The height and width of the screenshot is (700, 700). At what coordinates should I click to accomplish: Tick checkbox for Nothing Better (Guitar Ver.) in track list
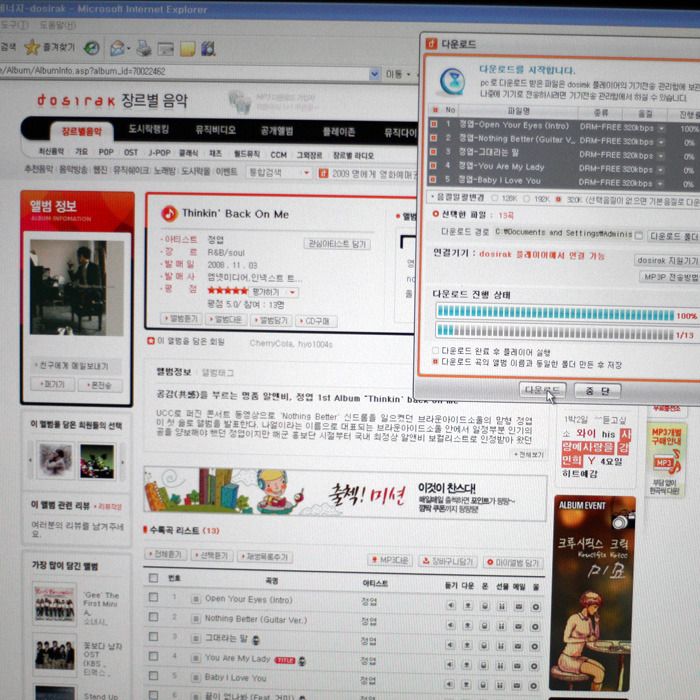tap(153, 617)
